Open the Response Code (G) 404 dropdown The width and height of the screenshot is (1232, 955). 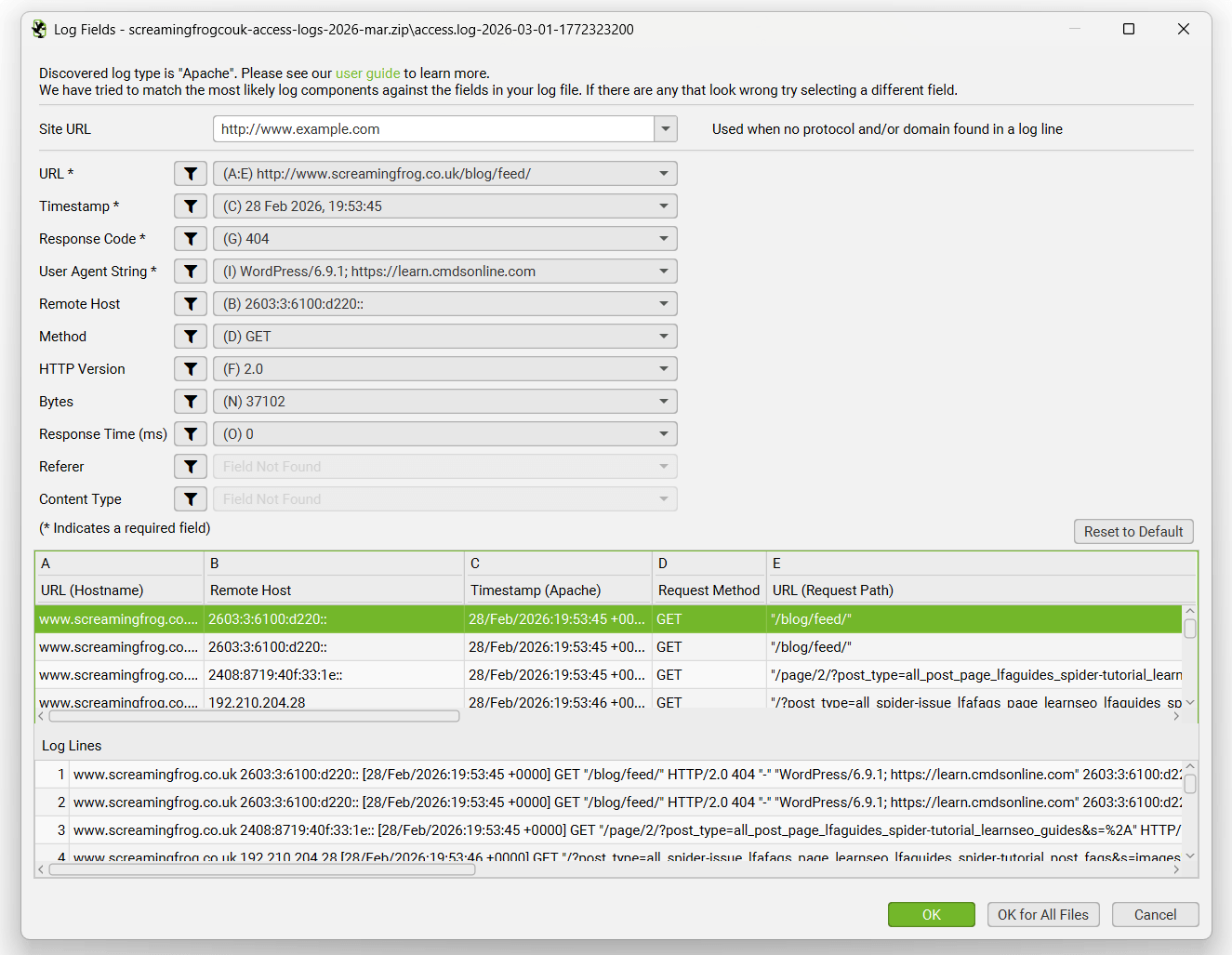[445, 239]
